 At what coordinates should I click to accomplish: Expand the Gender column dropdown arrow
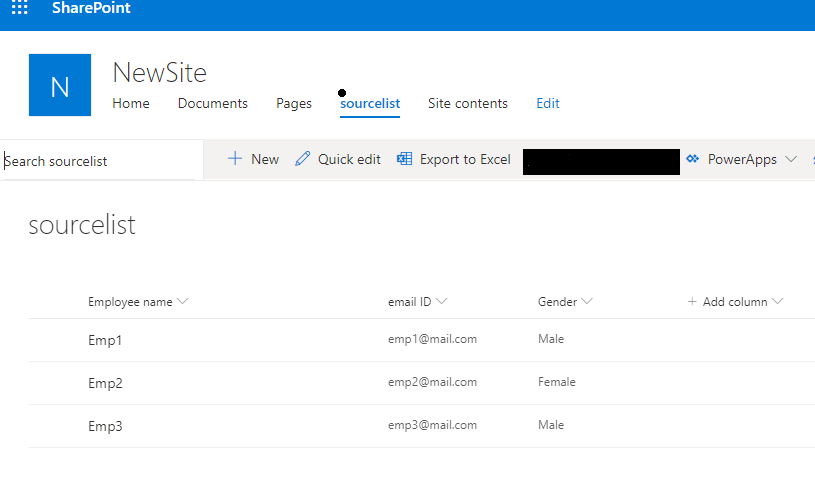pyautogui.click(x=587, y=301)
